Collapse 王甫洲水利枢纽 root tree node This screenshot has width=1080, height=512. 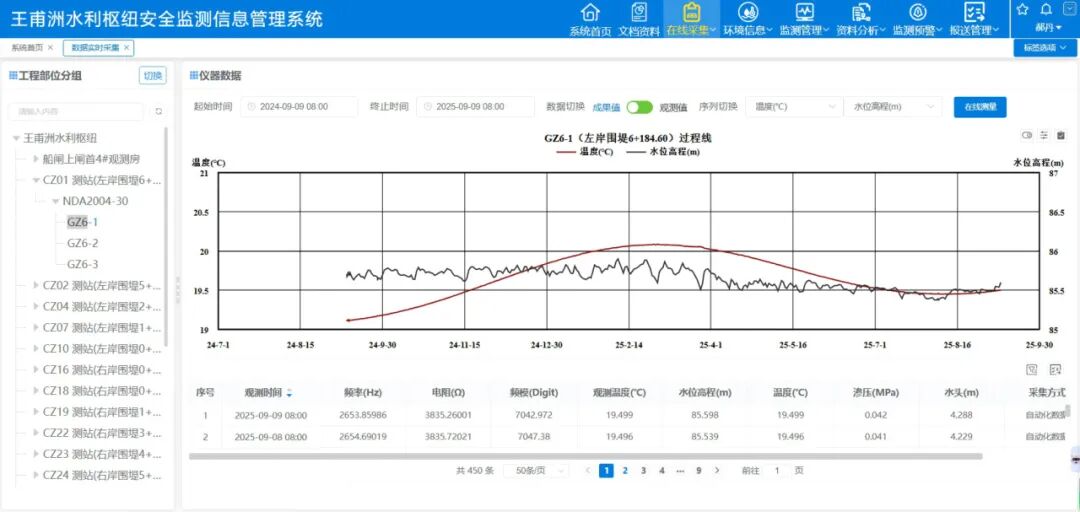[x=16, y=139]
